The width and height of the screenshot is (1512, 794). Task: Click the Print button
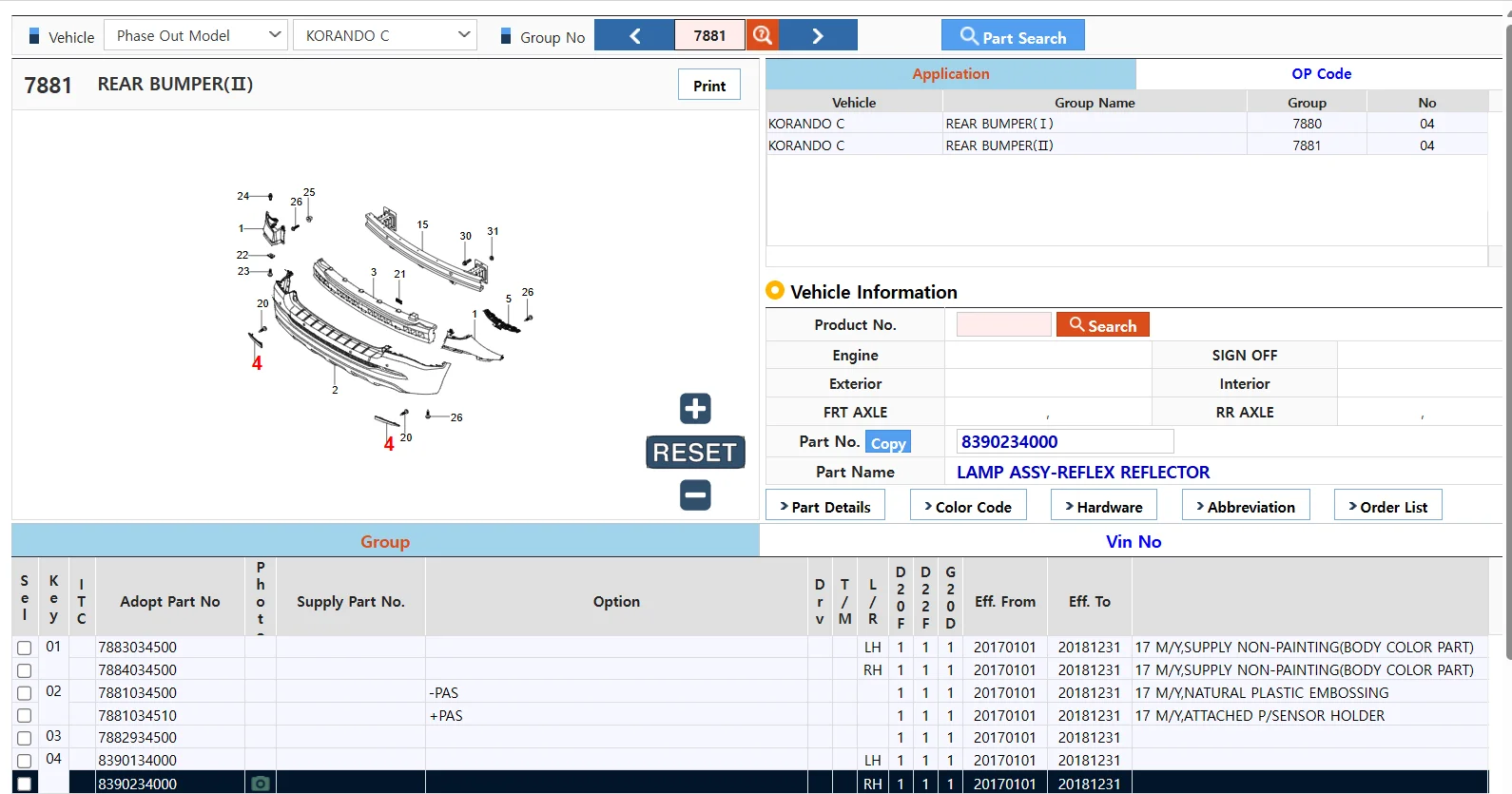[709, 85]
